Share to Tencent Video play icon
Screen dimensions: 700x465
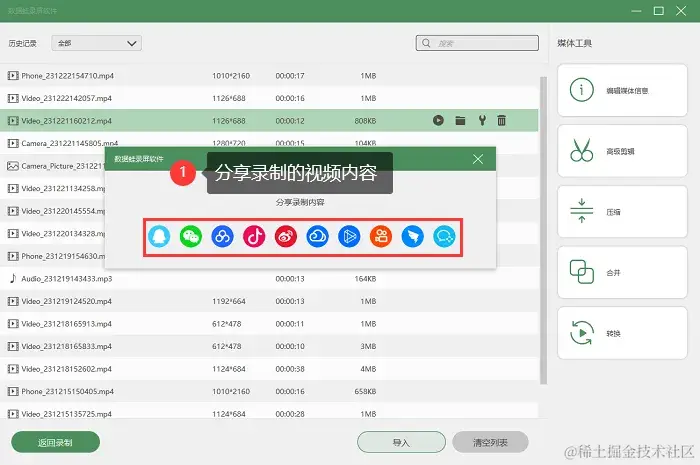pyautogui.click(x=349, y=237)
